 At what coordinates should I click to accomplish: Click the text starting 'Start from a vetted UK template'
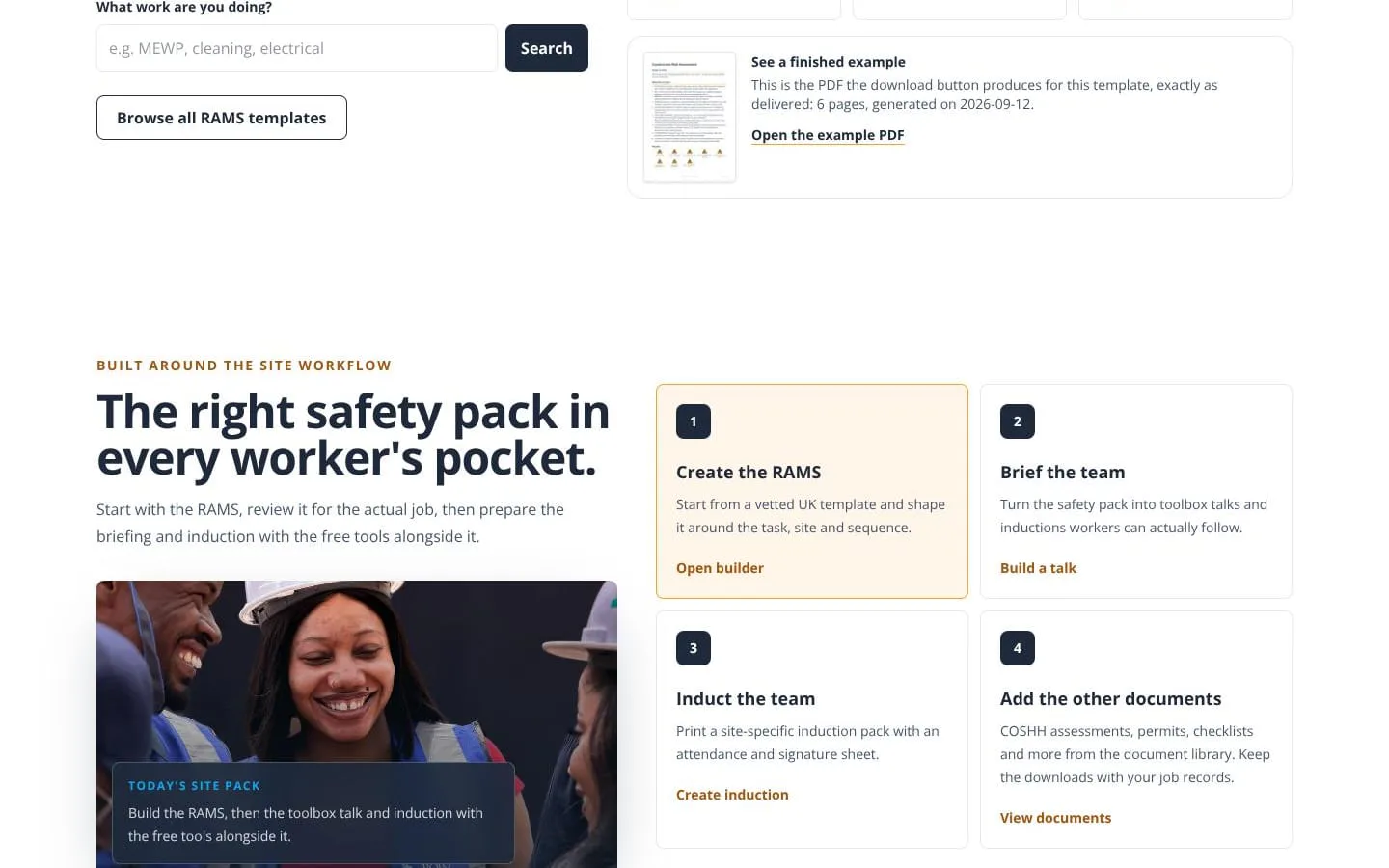tap(810, 516)
